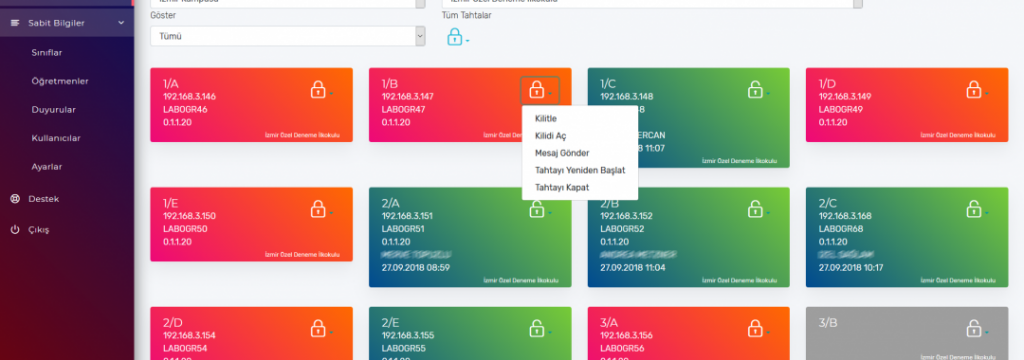This screenshot has width=1024, height=360.
Task: Click the Tüm Tahtalar blue lock icon
Action: [455, 37]
